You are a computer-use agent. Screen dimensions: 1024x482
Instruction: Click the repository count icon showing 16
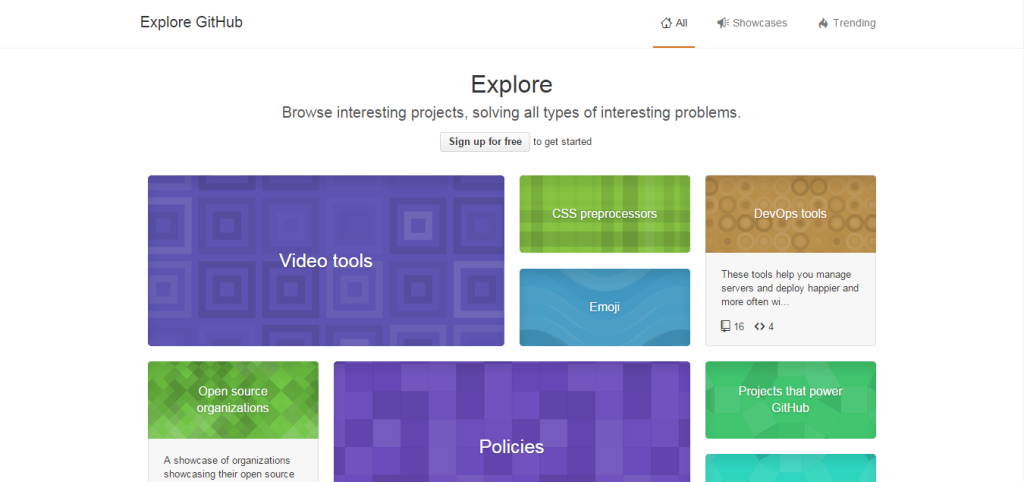click(726, 326)
